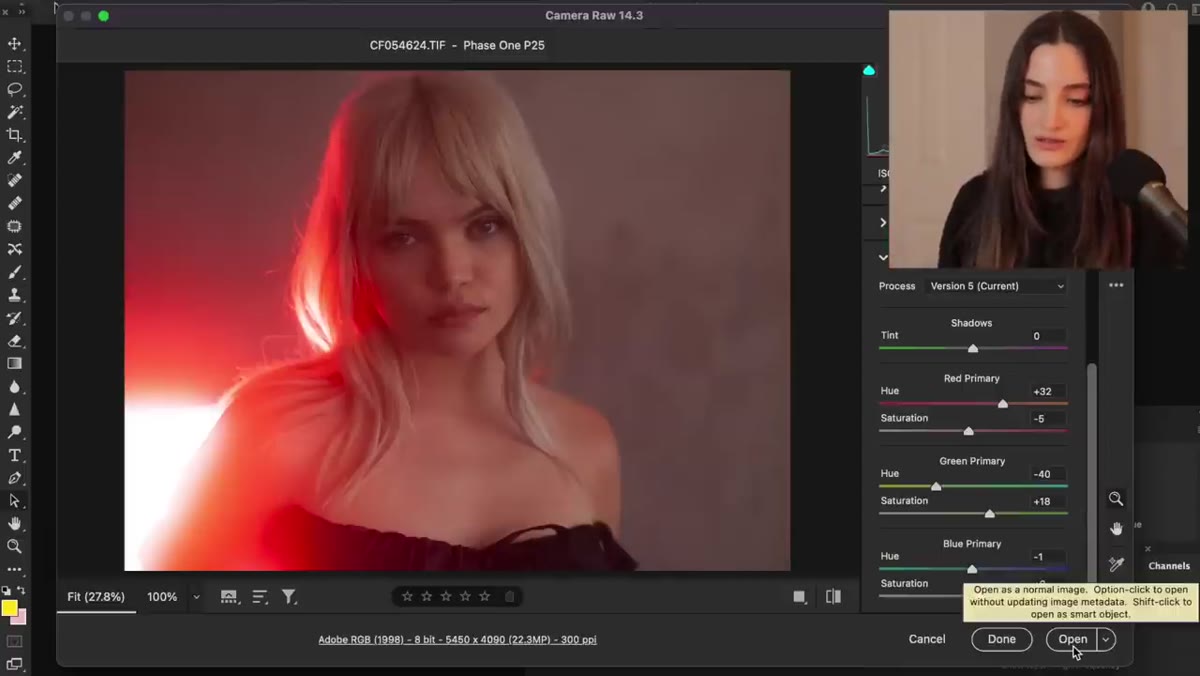The width and height of the screenshot is (1200, 676).
Task: Swap foreground and background colors
Action: [23, 592]
